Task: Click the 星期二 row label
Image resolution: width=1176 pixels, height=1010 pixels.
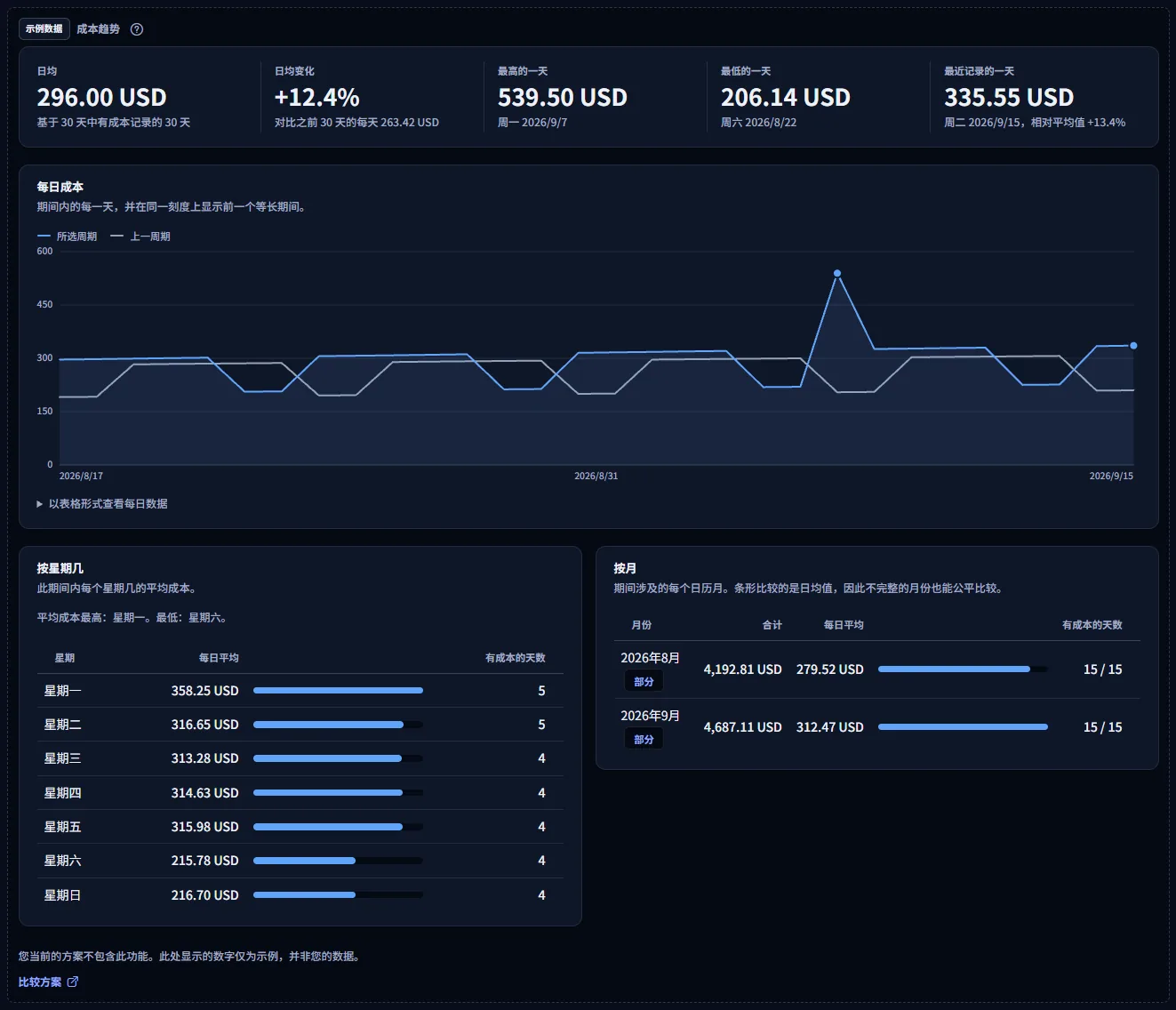Action: coord(62,725)
